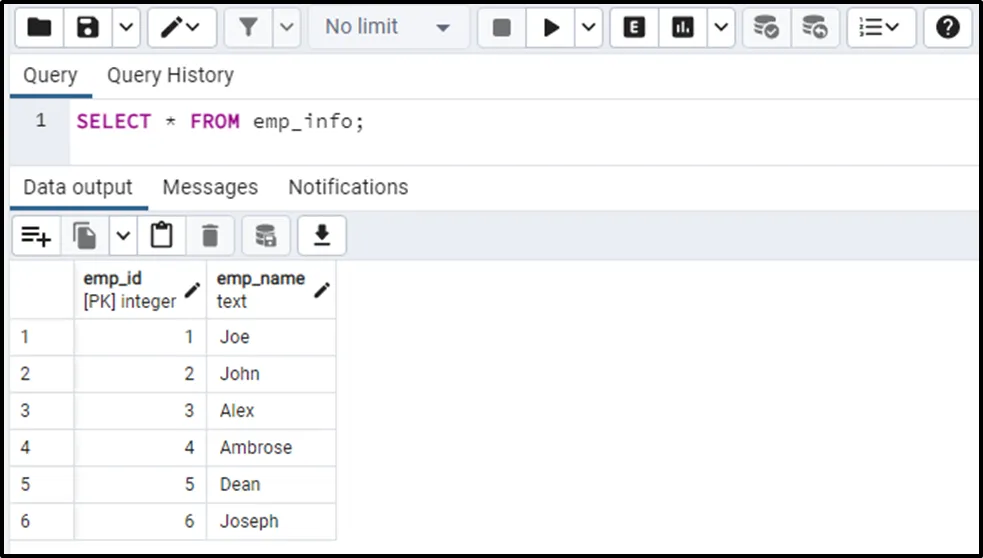This screenshot has height=558, width=983.
Task: Click the Paste clipboard icon
Action: click(161, 236)
